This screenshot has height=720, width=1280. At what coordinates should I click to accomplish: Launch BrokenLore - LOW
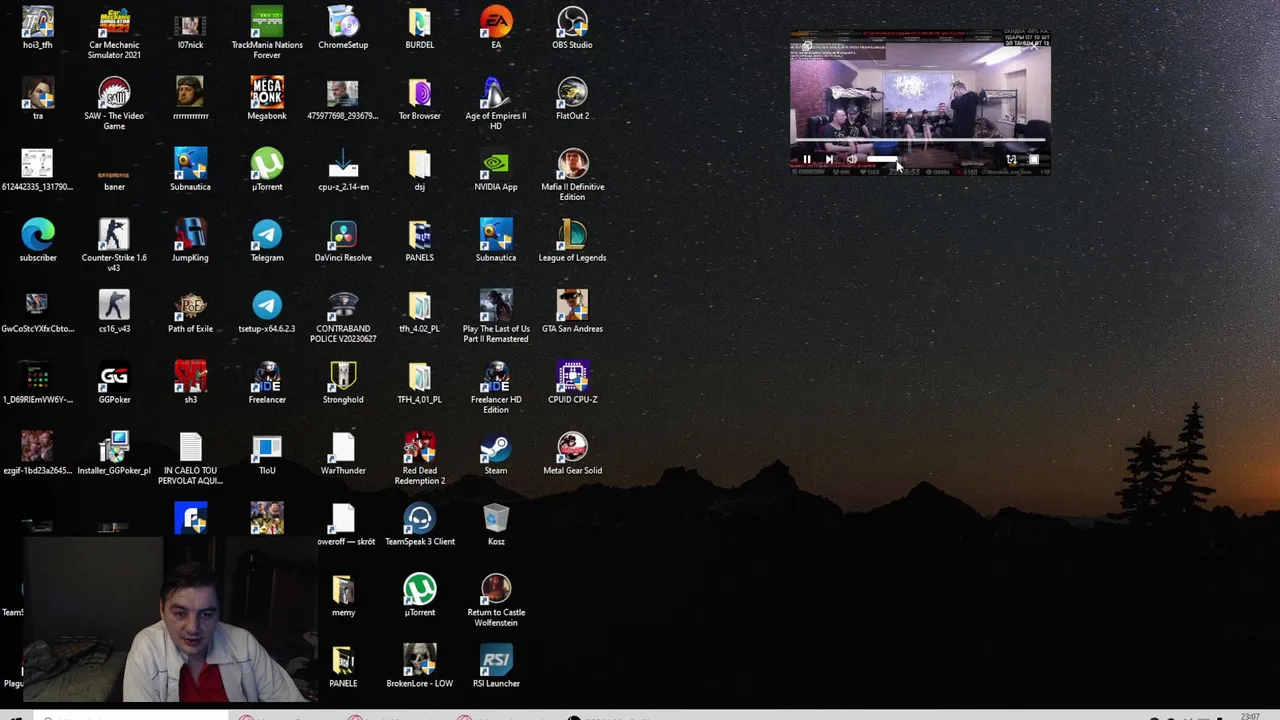point(419,666)
